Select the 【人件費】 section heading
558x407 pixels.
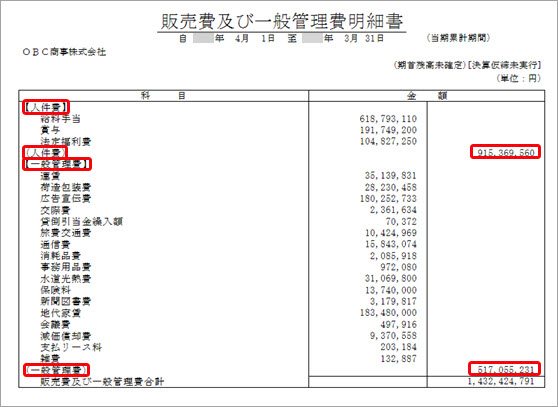click(46, 107)
